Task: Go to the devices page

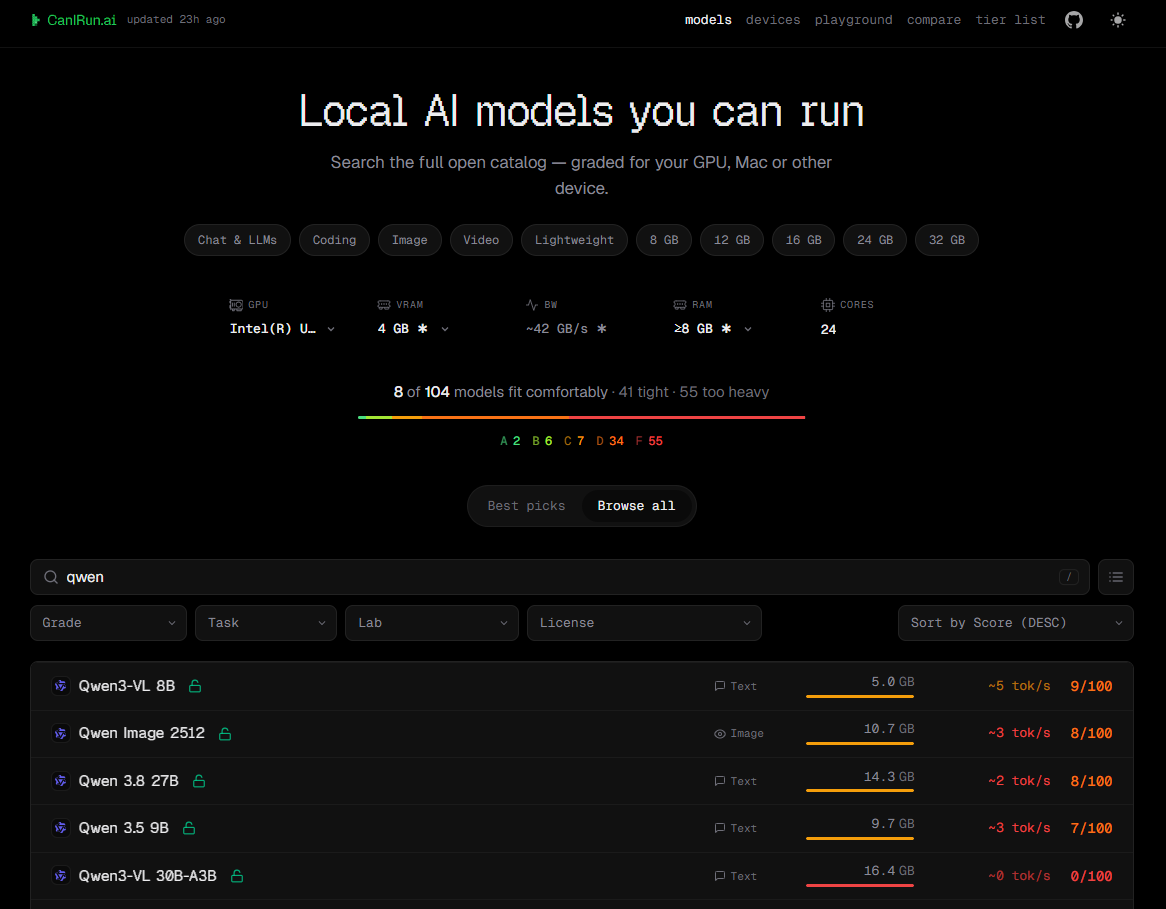Action: (x=773, y=20)
